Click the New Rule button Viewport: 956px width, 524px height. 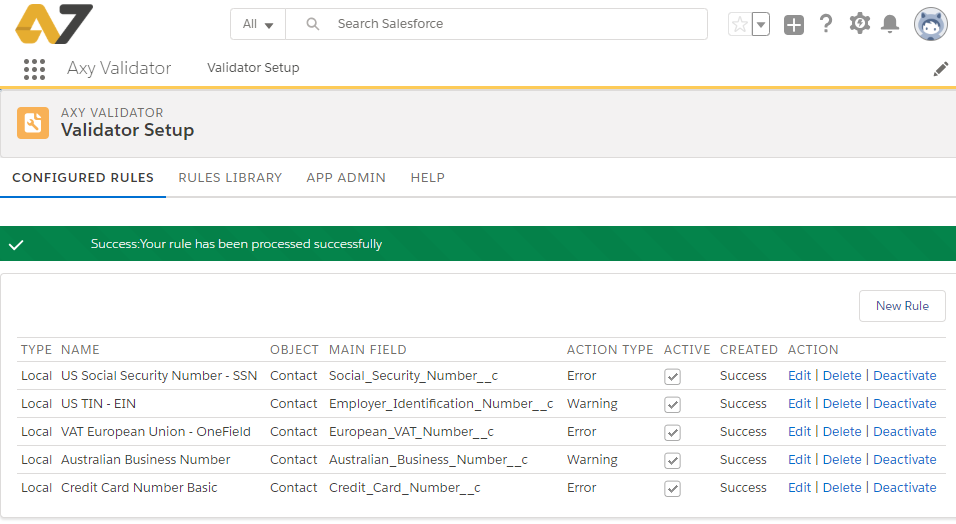(902, 306)
